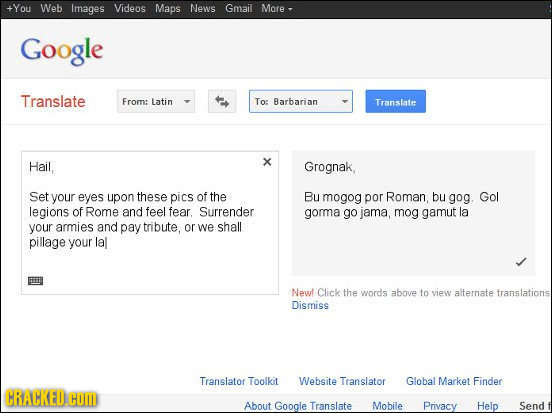Open the Global Market Finder link
552x413 pixels.
454,381
